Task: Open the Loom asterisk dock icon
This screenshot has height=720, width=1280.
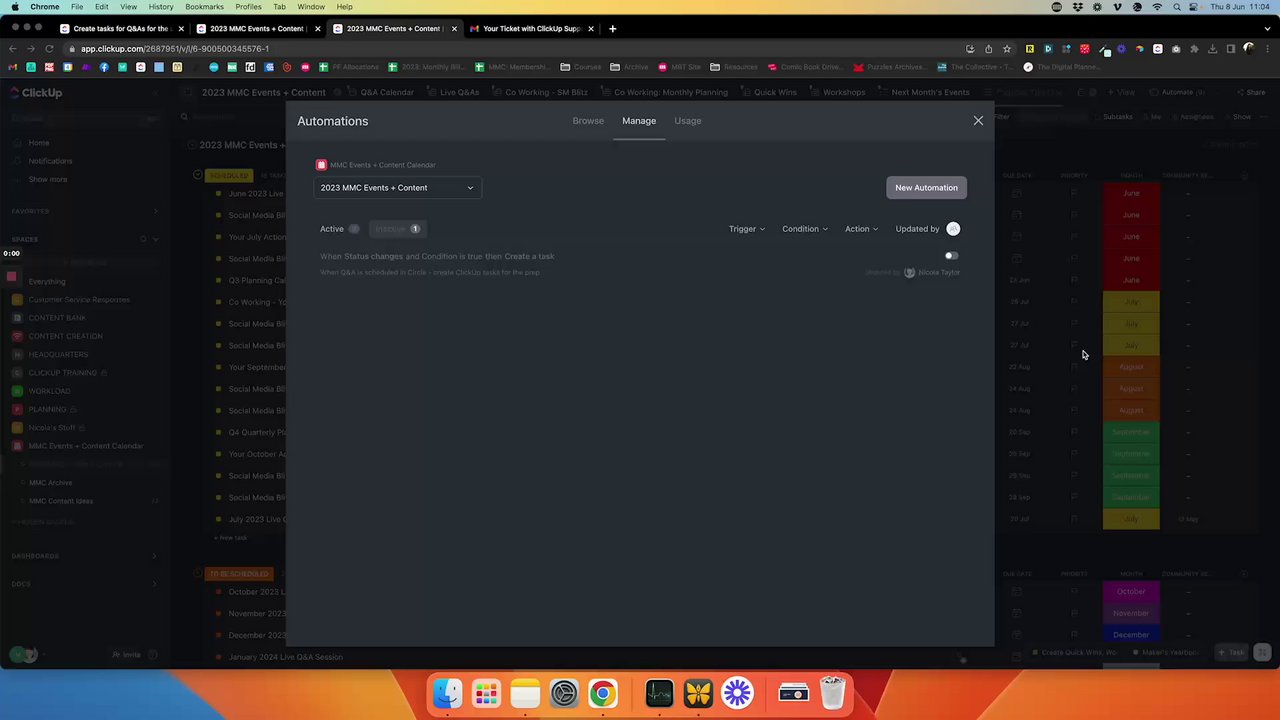Action: [x=737, y=693]
